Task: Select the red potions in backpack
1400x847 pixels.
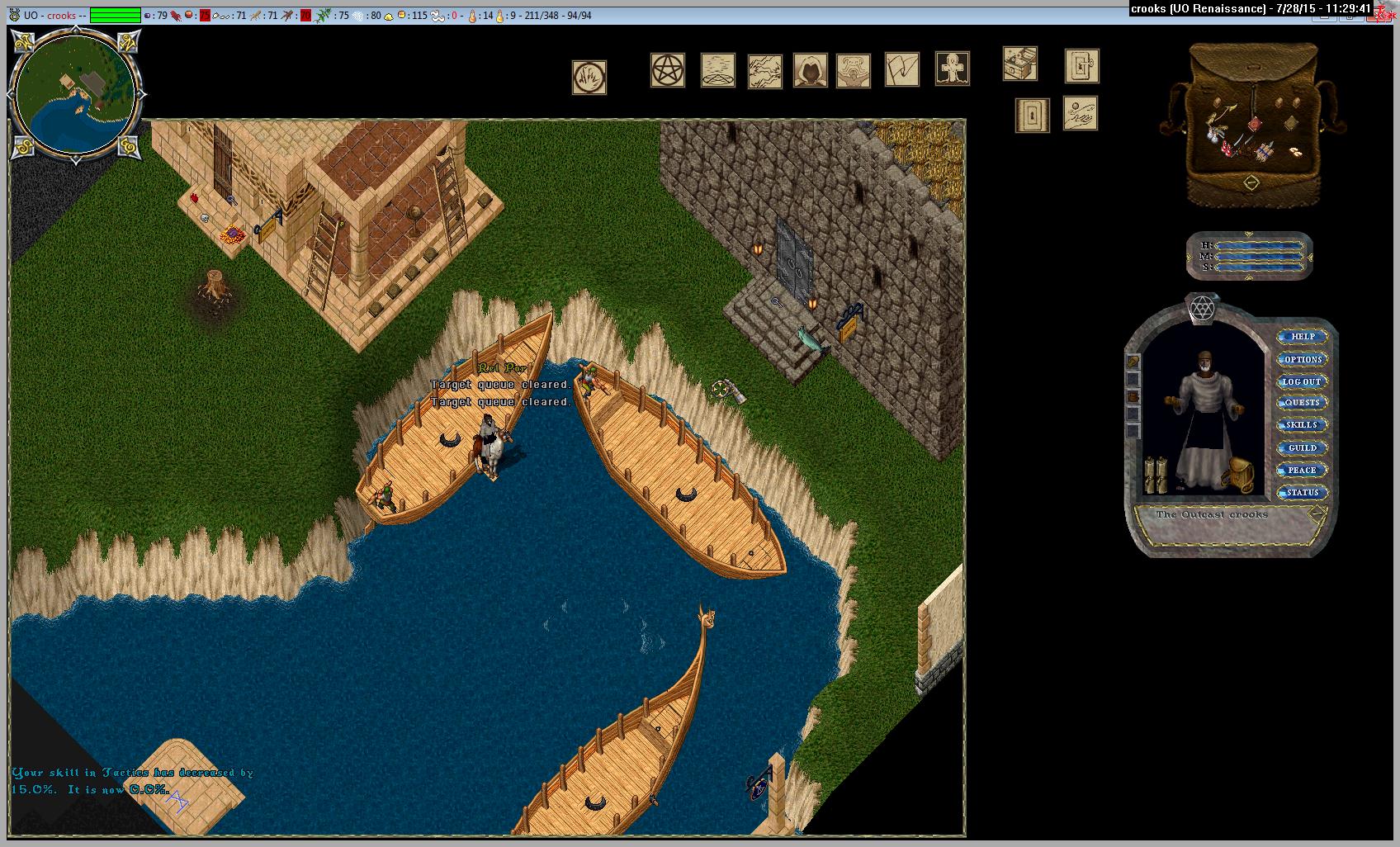Action: (x=1227, y=149)
